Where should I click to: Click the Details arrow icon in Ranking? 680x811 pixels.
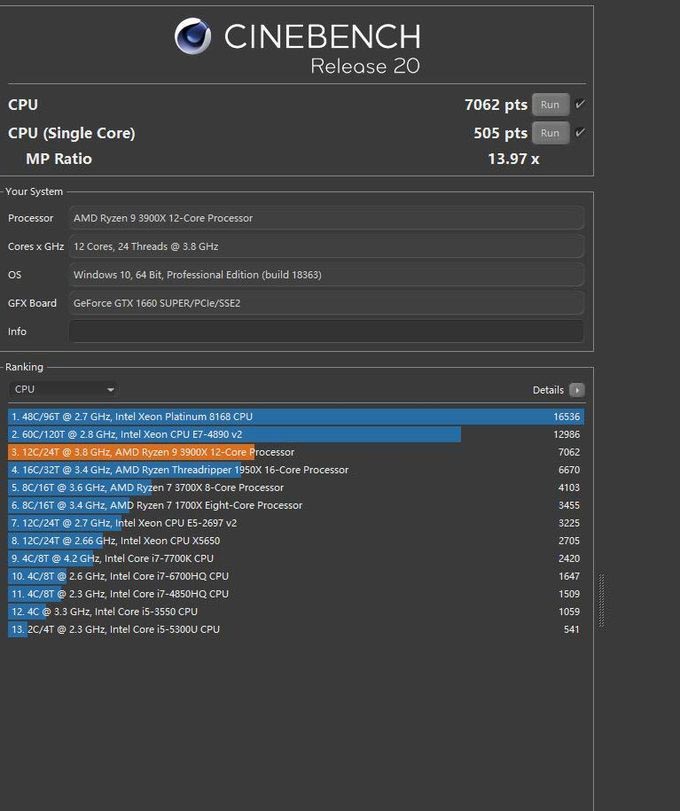pos(577,390)
